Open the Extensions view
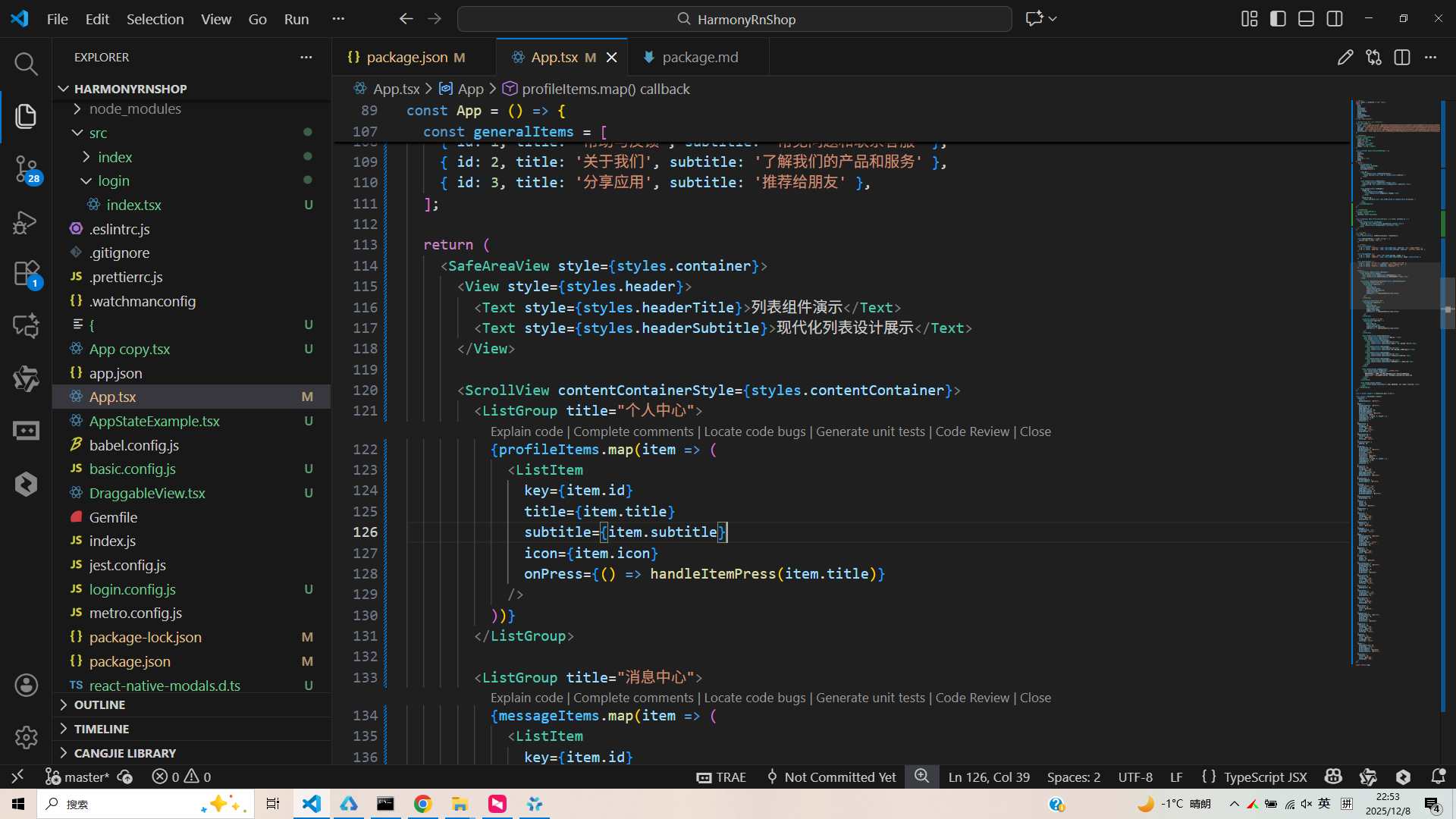This screenshot has height=819, width=1456. pyautogui.click(x=26, y=274)
